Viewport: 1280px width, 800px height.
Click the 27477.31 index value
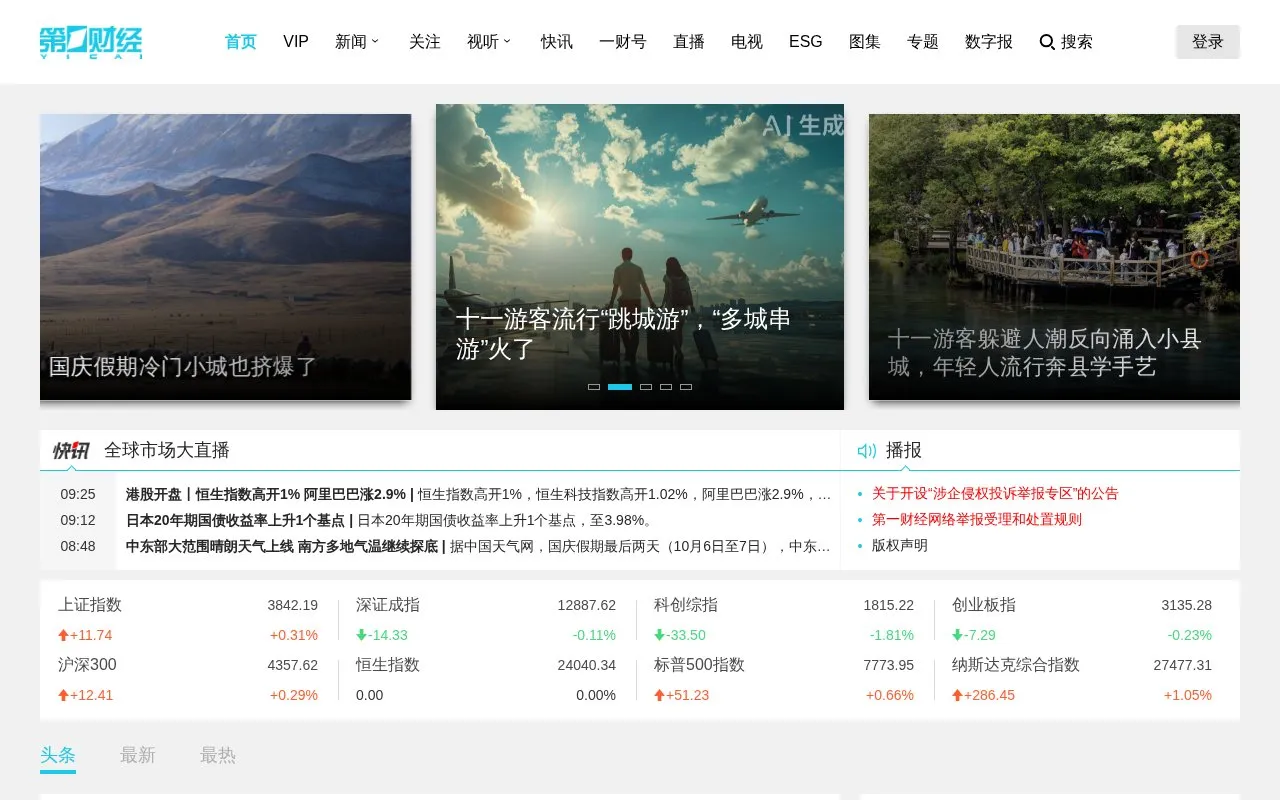1182,665
